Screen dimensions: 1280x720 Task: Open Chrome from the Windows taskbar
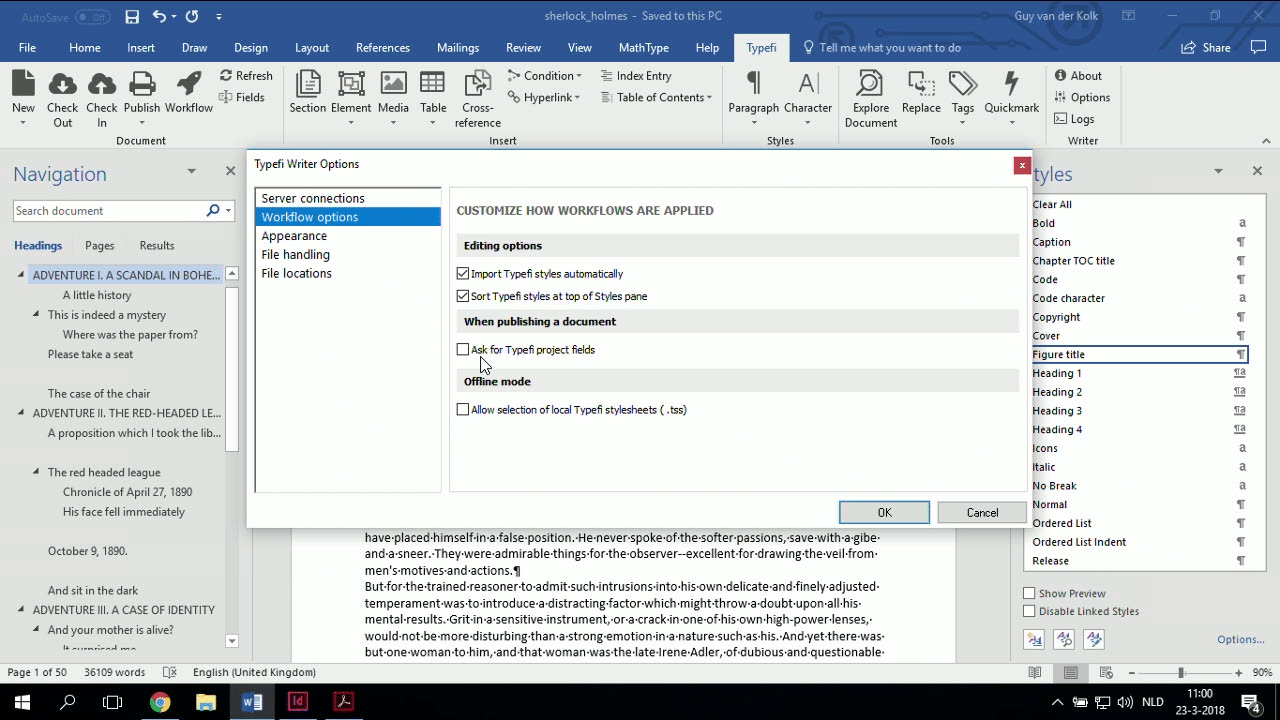point(160,702)
